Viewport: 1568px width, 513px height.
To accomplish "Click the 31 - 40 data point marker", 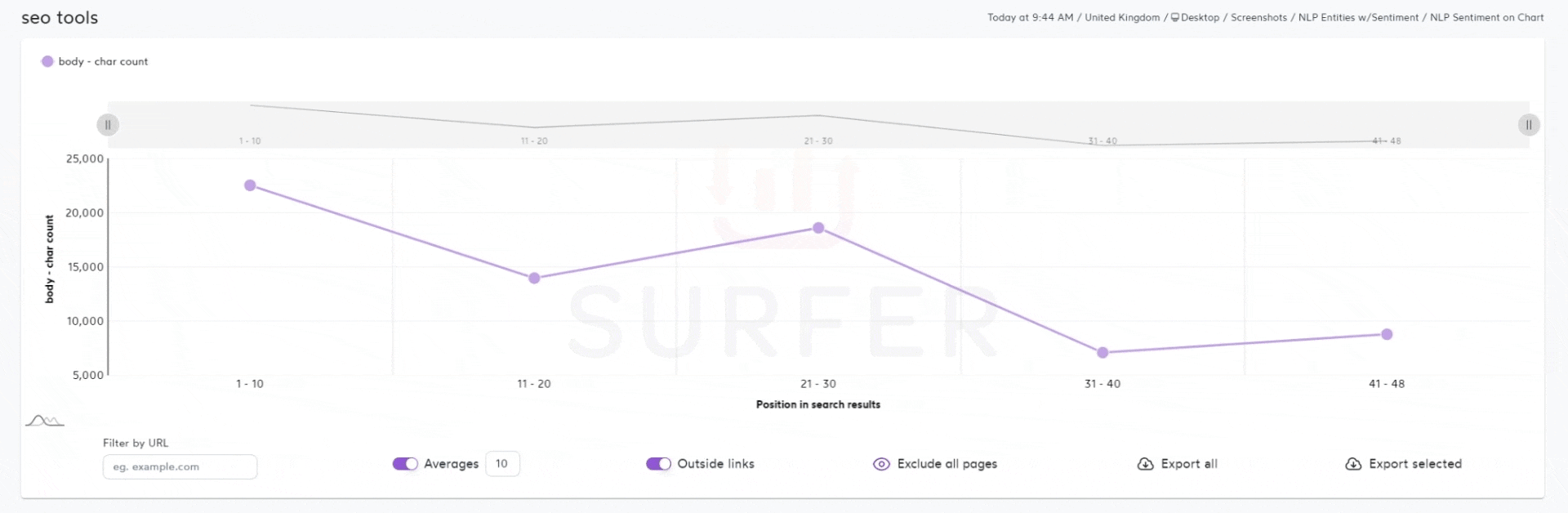I will 1102,353.
